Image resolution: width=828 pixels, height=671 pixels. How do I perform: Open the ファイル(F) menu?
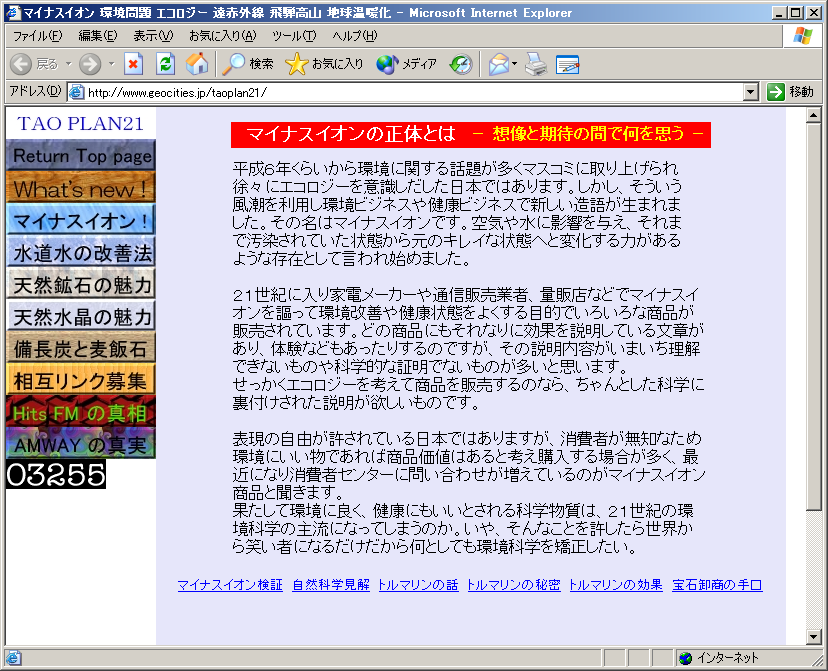tap(37, 36)
